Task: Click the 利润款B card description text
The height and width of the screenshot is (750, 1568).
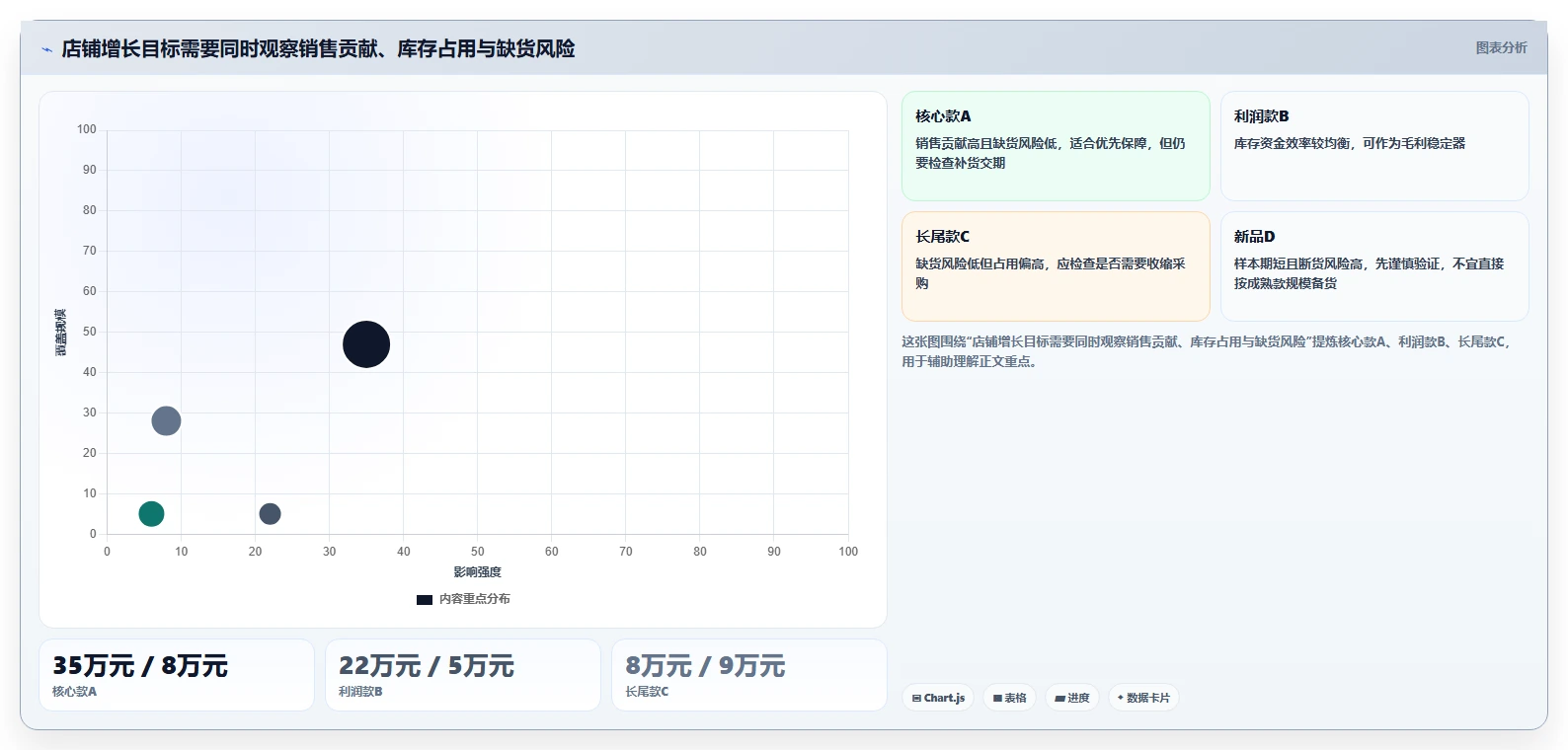Action: (1350, 143)
